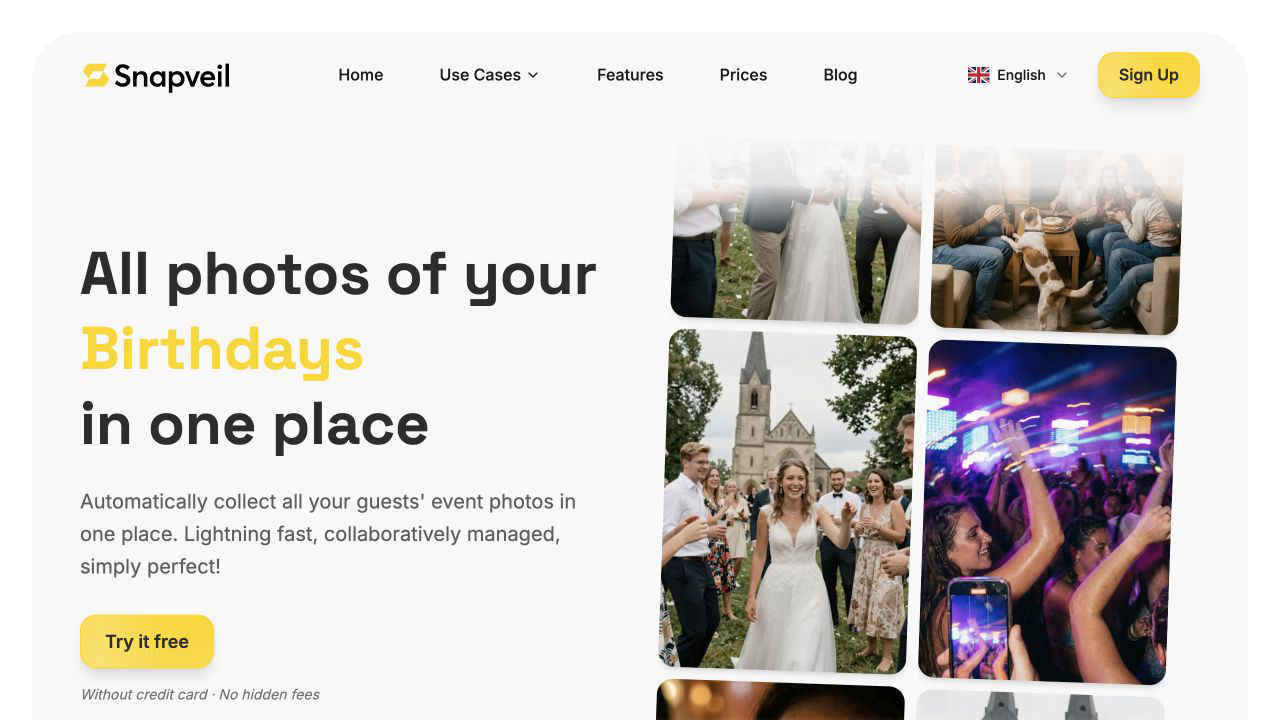Go to the Home menu item

point(361,75)
